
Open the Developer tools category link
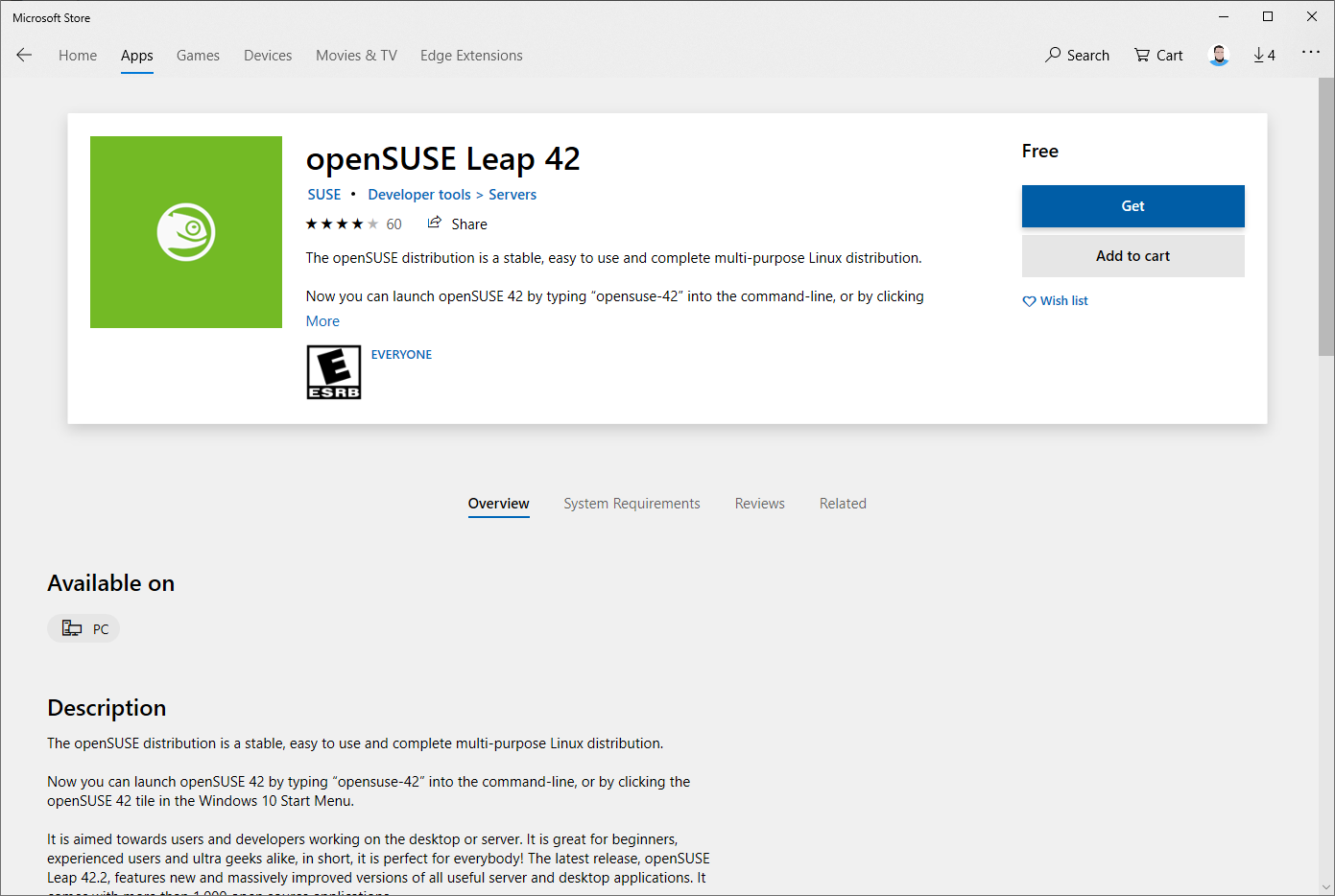point(419,195)
